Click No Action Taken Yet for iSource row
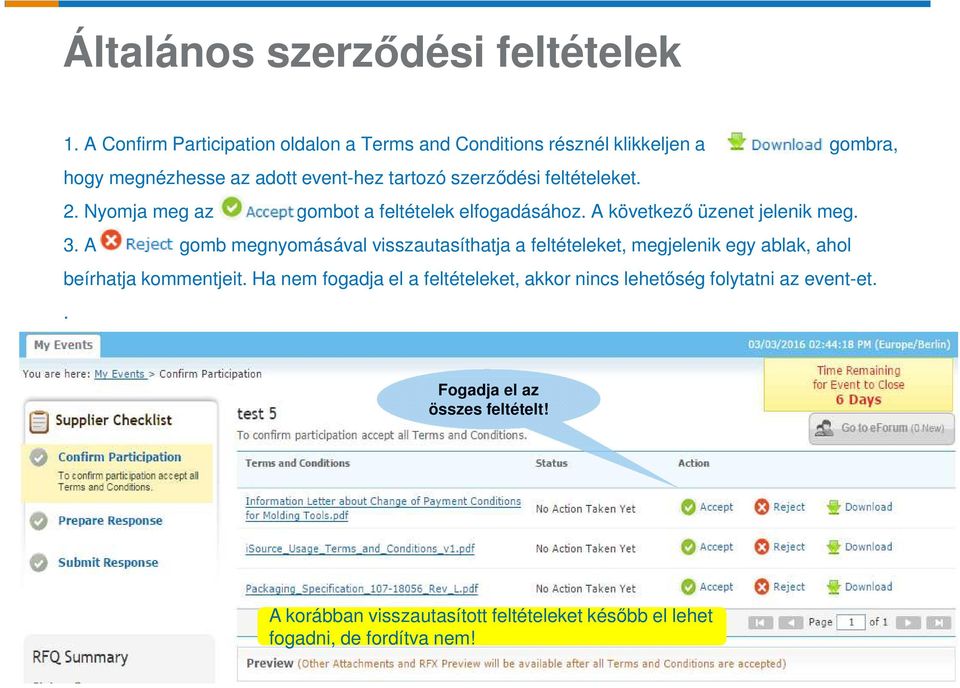Viewport: 960px width, 688px height. (x=586, y=548)
